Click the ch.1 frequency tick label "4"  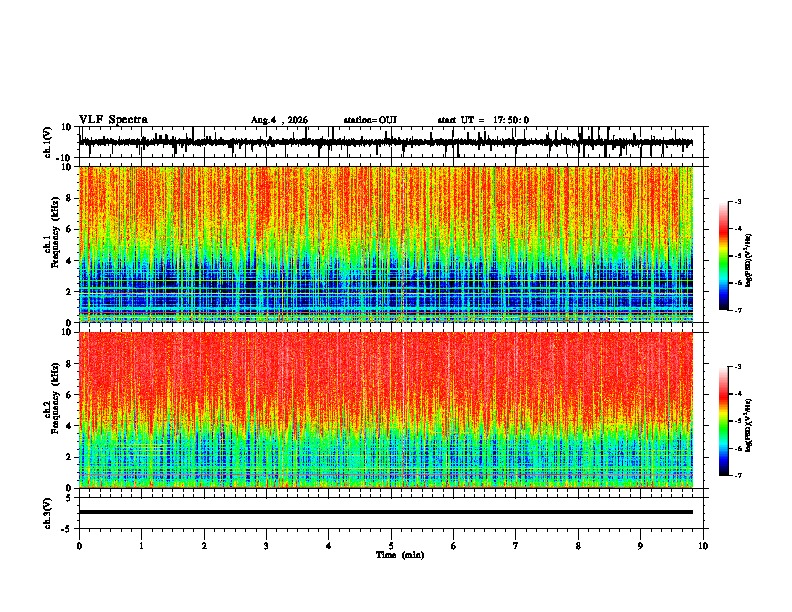click(x=69, y=261)
